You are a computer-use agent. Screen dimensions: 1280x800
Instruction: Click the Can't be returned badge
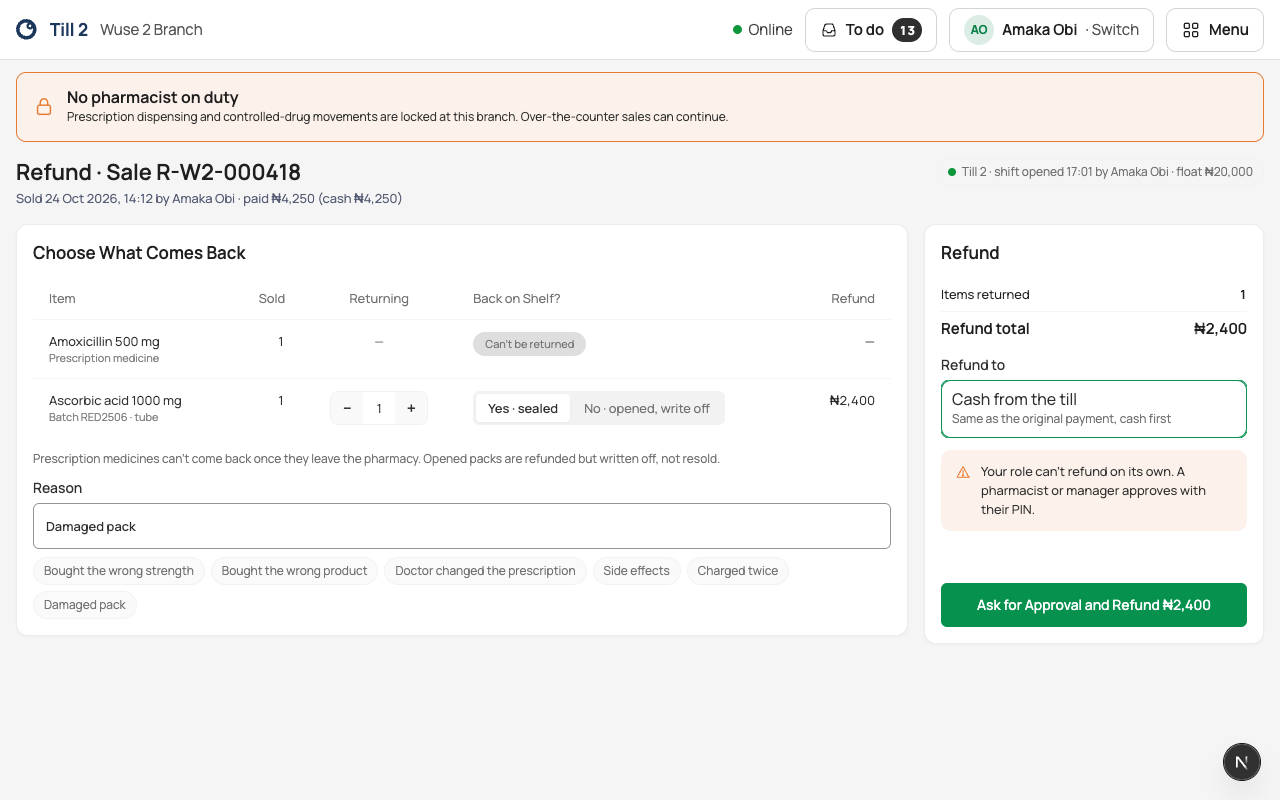(529, 344)
